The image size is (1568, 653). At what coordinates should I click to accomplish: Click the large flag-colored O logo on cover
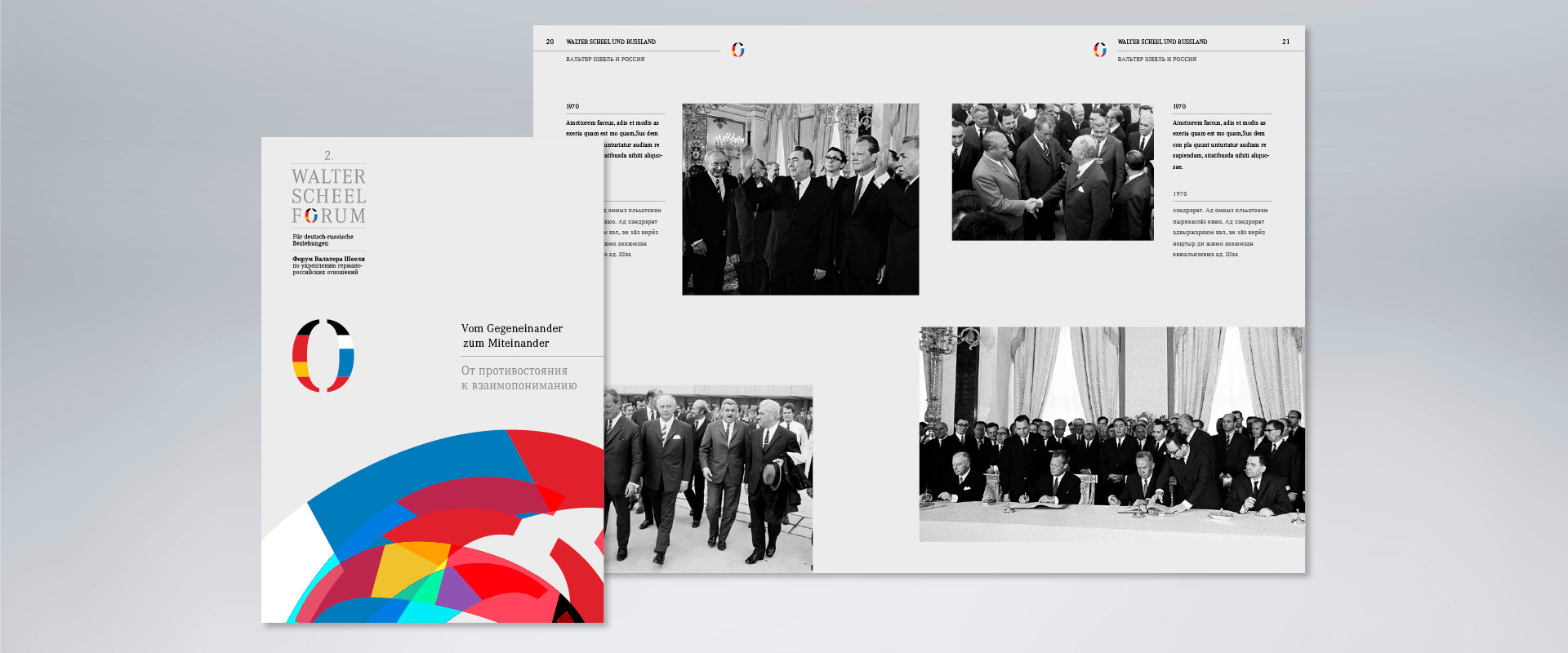(323, 355)
